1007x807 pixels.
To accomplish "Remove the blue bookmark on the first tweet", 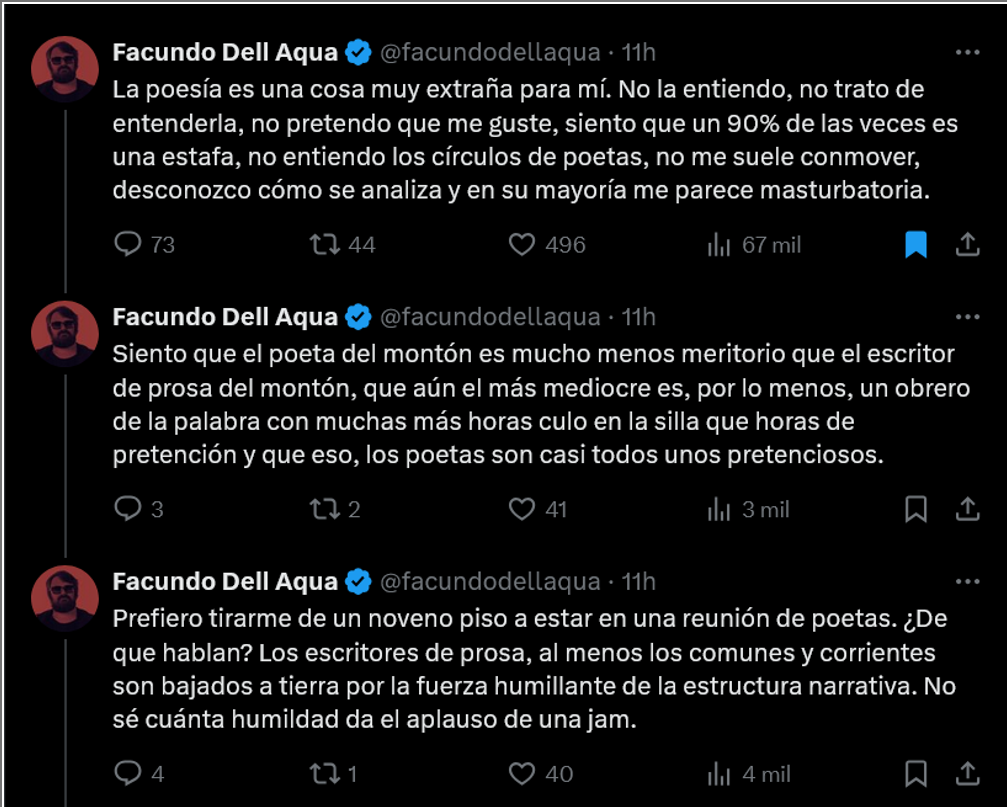I will [x=915, y=244].
